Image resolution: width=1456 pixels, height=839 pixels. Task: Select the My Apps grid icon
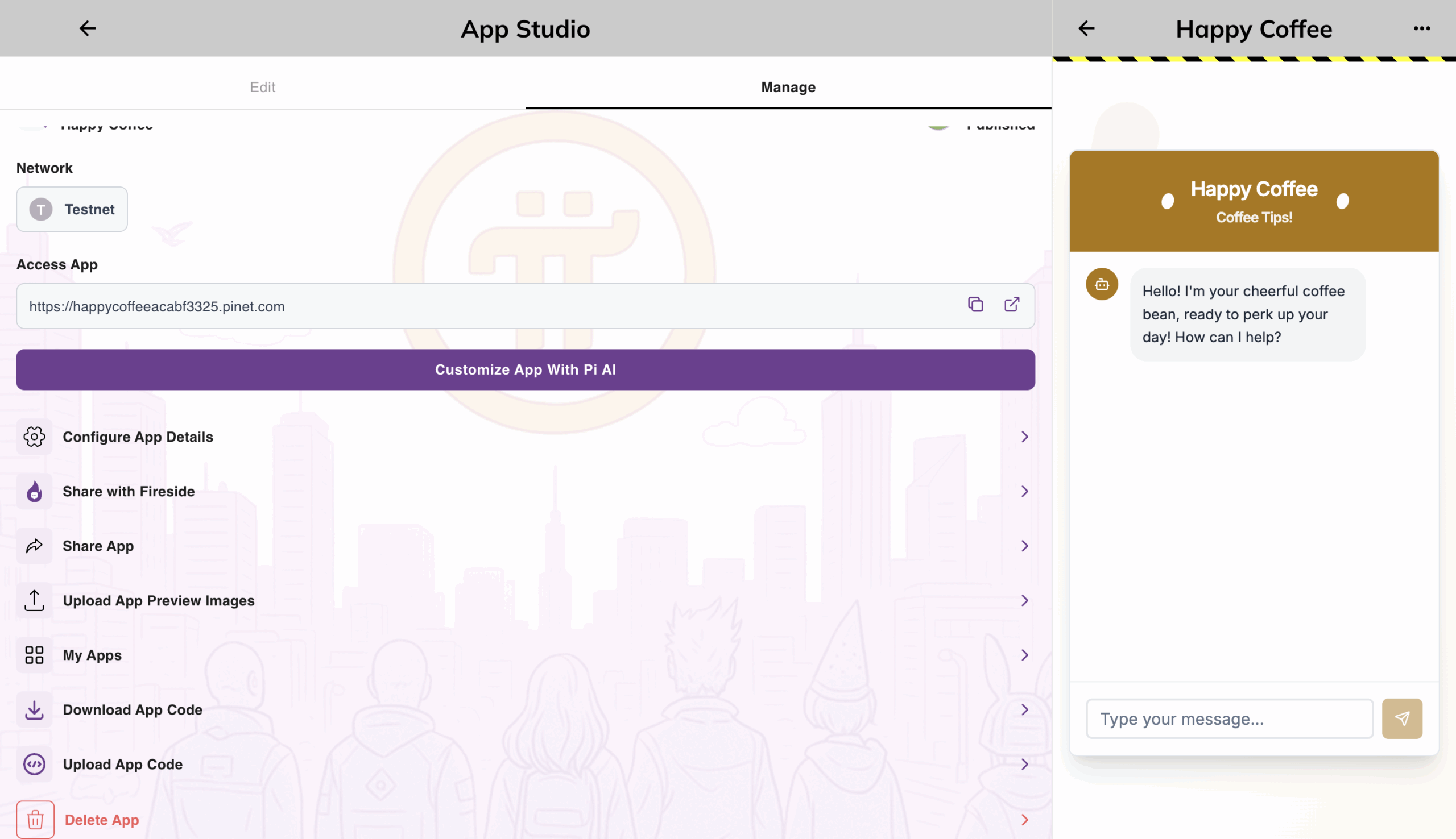point(34,655)
